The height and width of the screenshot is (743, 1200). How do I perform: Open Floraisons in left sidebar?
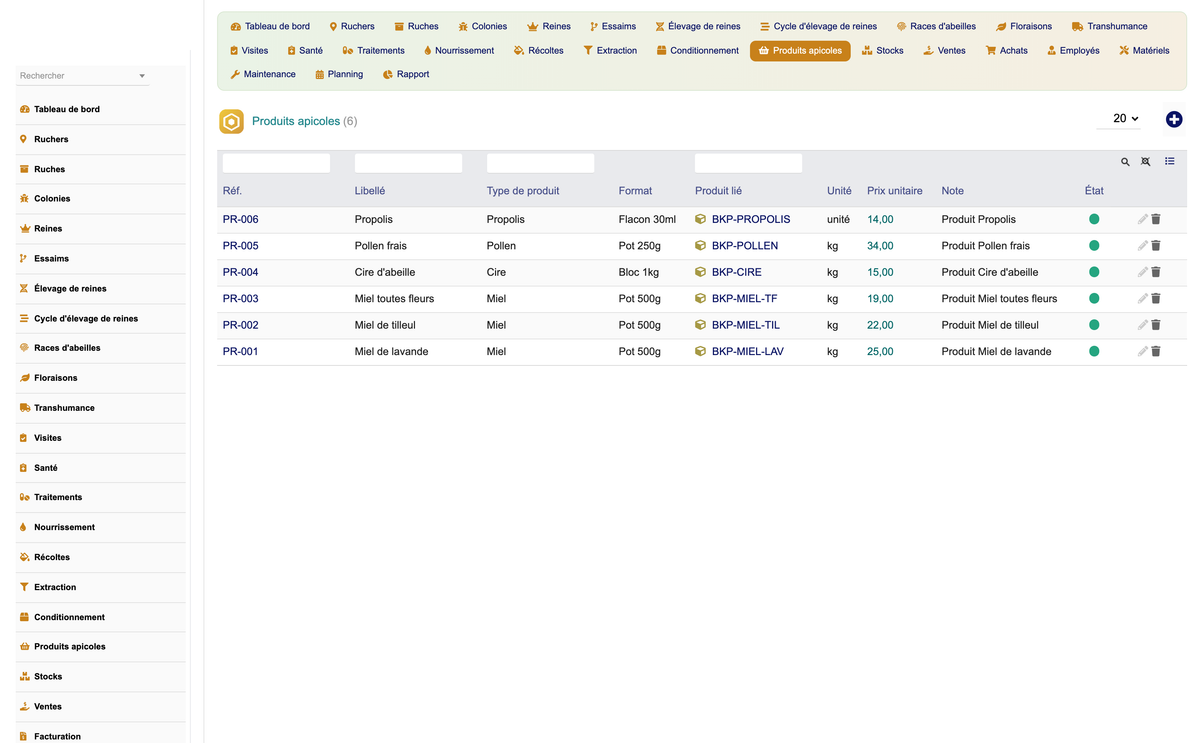click(101, 378)
